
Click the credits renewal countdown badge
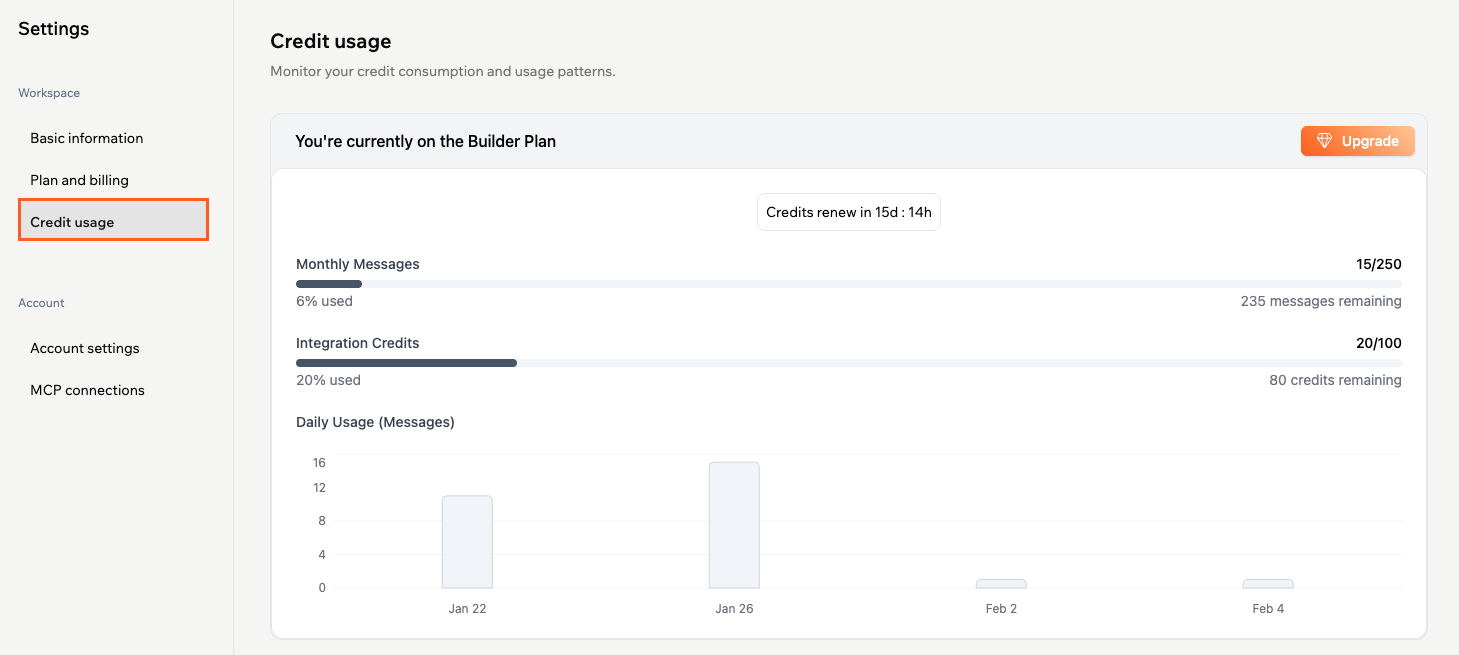point(848,211)
